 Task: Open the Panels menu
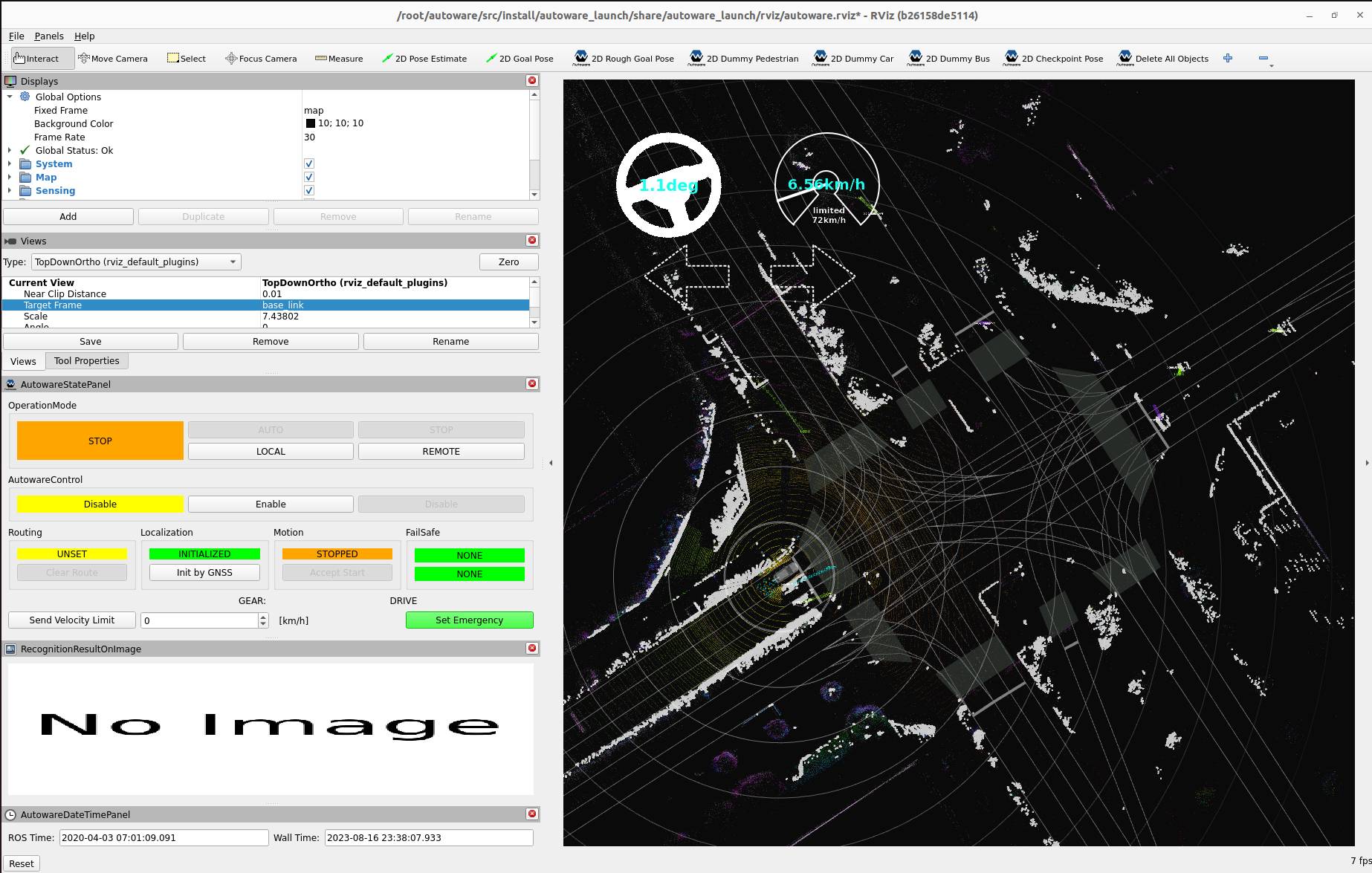(x=49, y=36)
